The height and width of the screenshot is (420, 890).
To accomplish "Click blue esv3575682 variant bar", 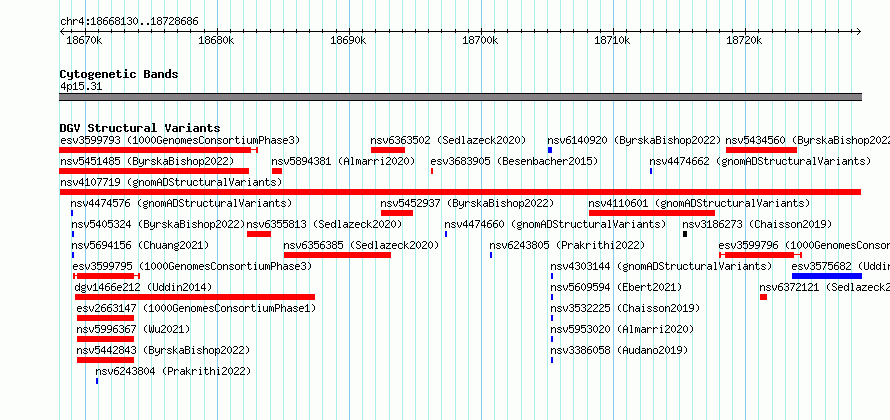I will (827, 276).
